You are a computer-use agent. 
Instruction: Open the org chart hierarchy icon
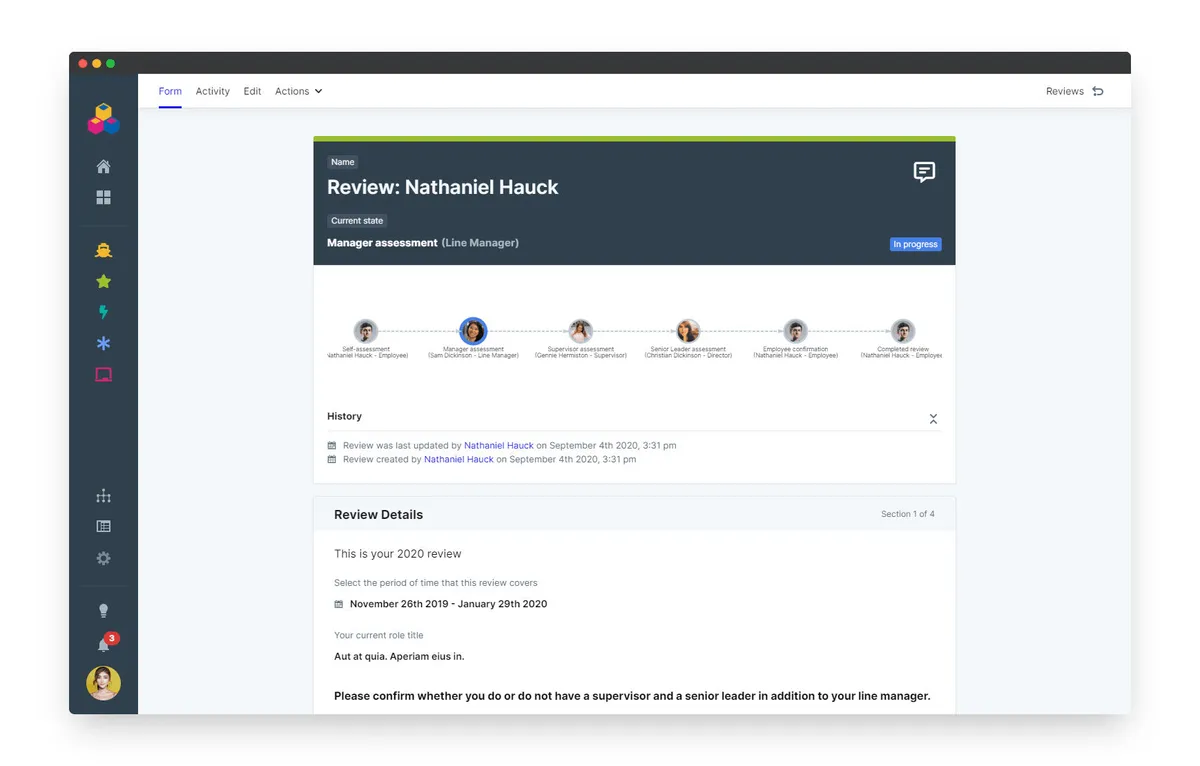[x=103, y=496]
